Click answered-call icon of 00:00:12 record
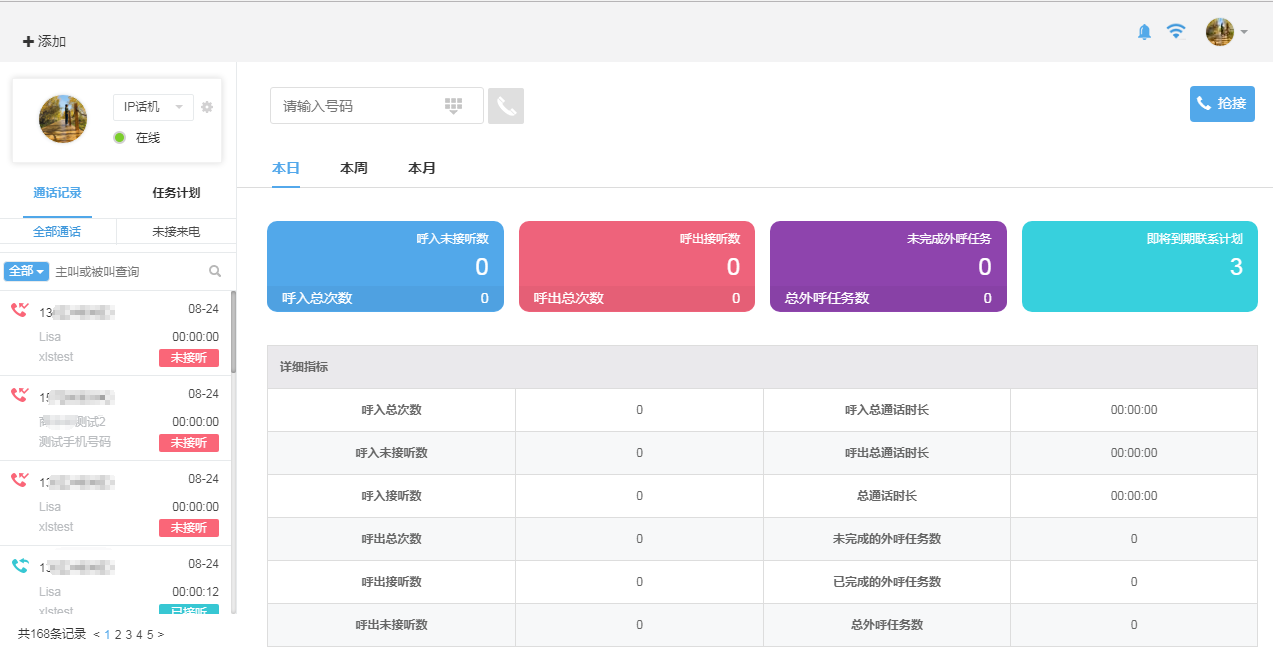 point(19,566)
